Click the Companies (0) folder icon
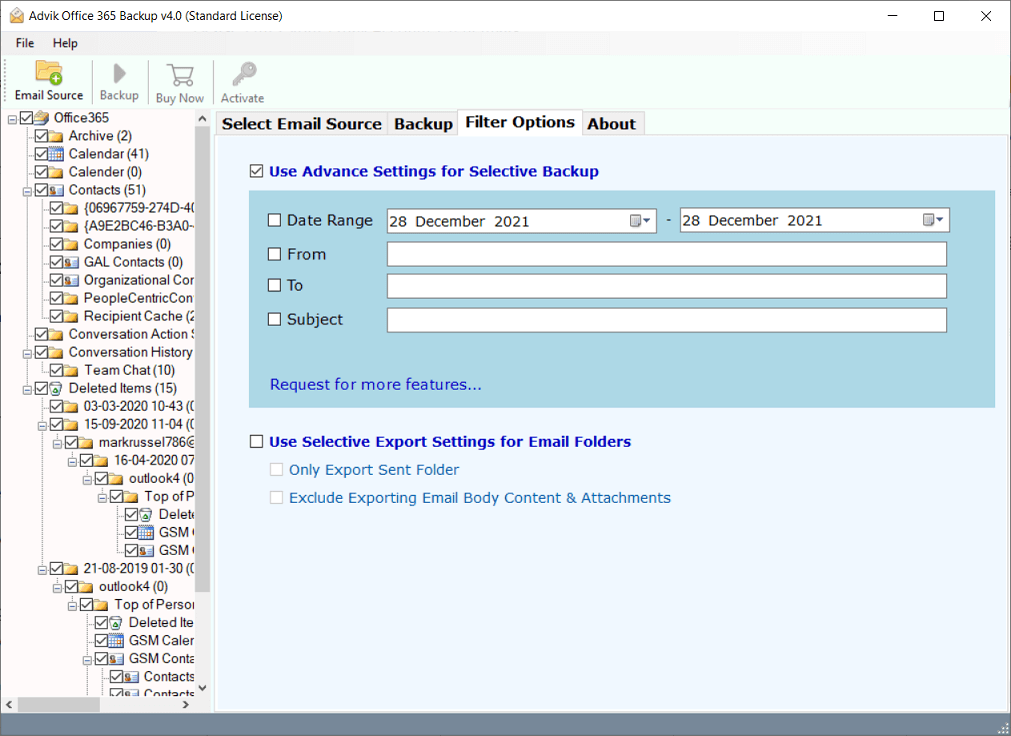1011x736 pixels. 71,244
